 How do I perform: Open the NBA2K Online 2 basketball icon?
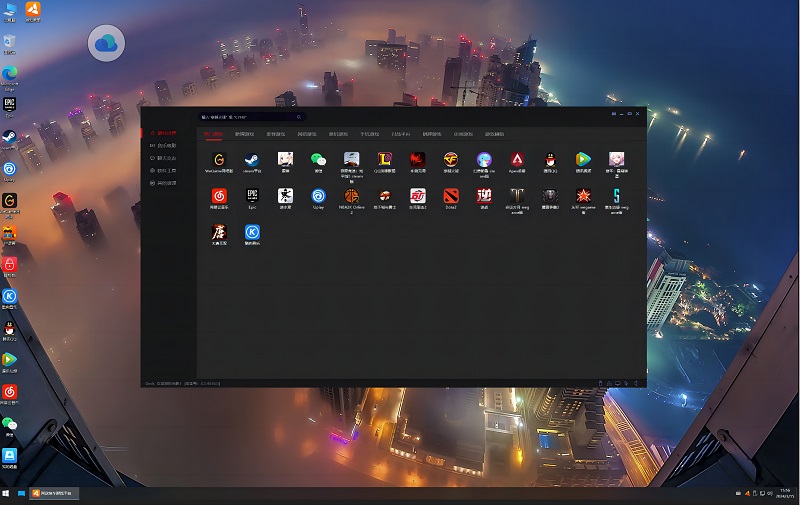click(x=351, y=195)
